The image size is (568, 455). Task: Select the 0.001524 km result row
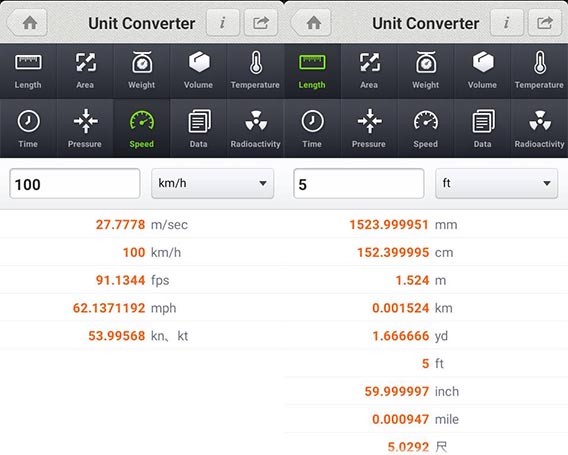pyautogui.click(x=426, y=308)
